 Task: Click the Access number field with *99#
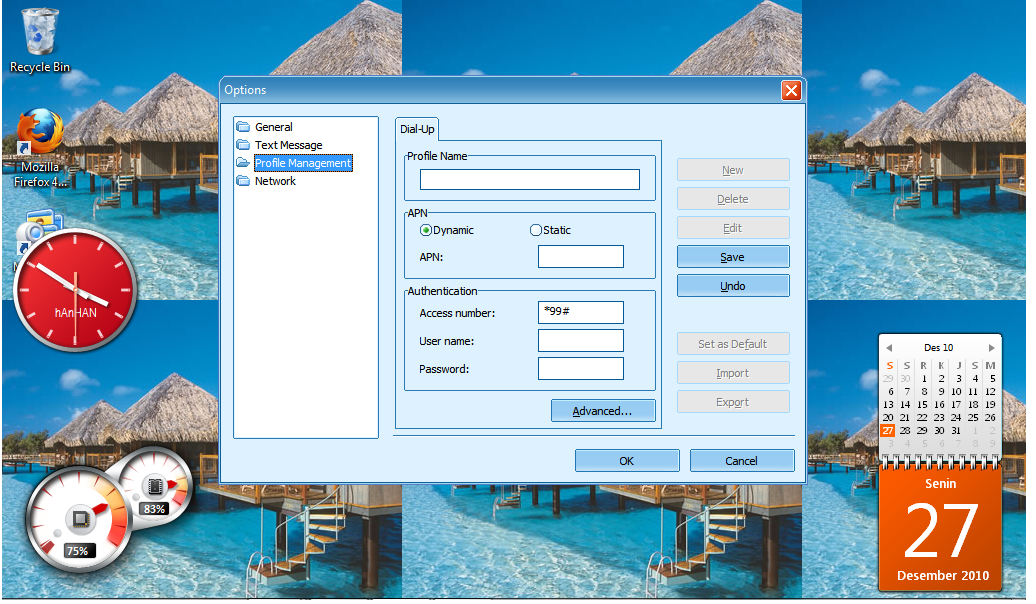click(580, 313)
